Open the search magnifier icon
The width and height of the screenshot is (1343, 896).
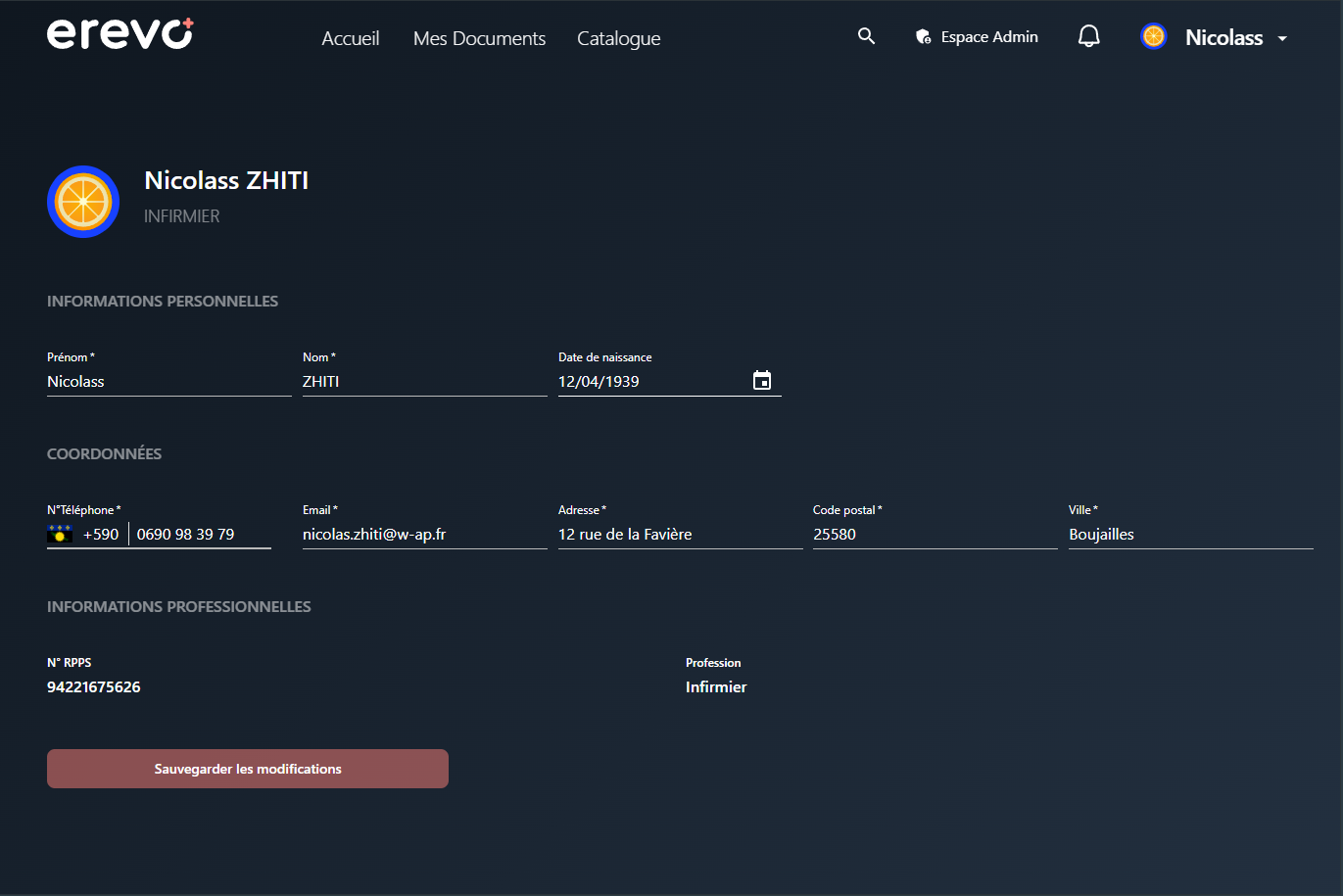[866, 36]
